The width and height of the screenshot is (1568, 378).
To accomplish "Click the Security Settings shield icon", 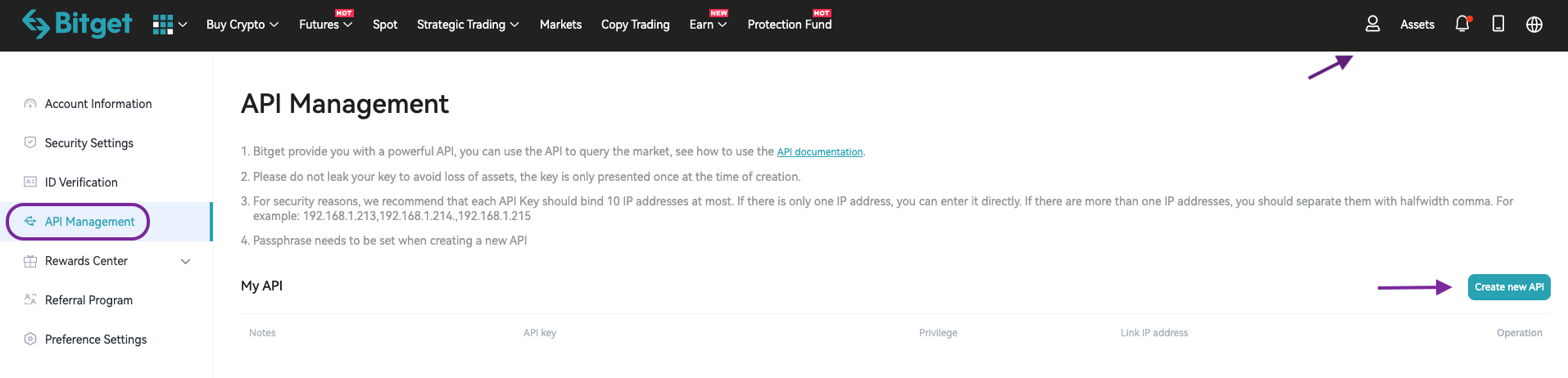I will point(30,142).
